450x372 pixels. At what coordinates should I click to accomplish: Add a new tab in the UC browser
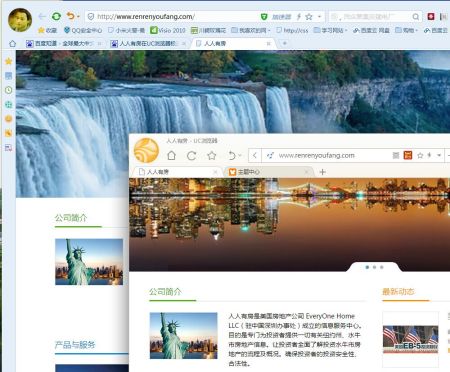pyautogui.click(x=322, y=172)
